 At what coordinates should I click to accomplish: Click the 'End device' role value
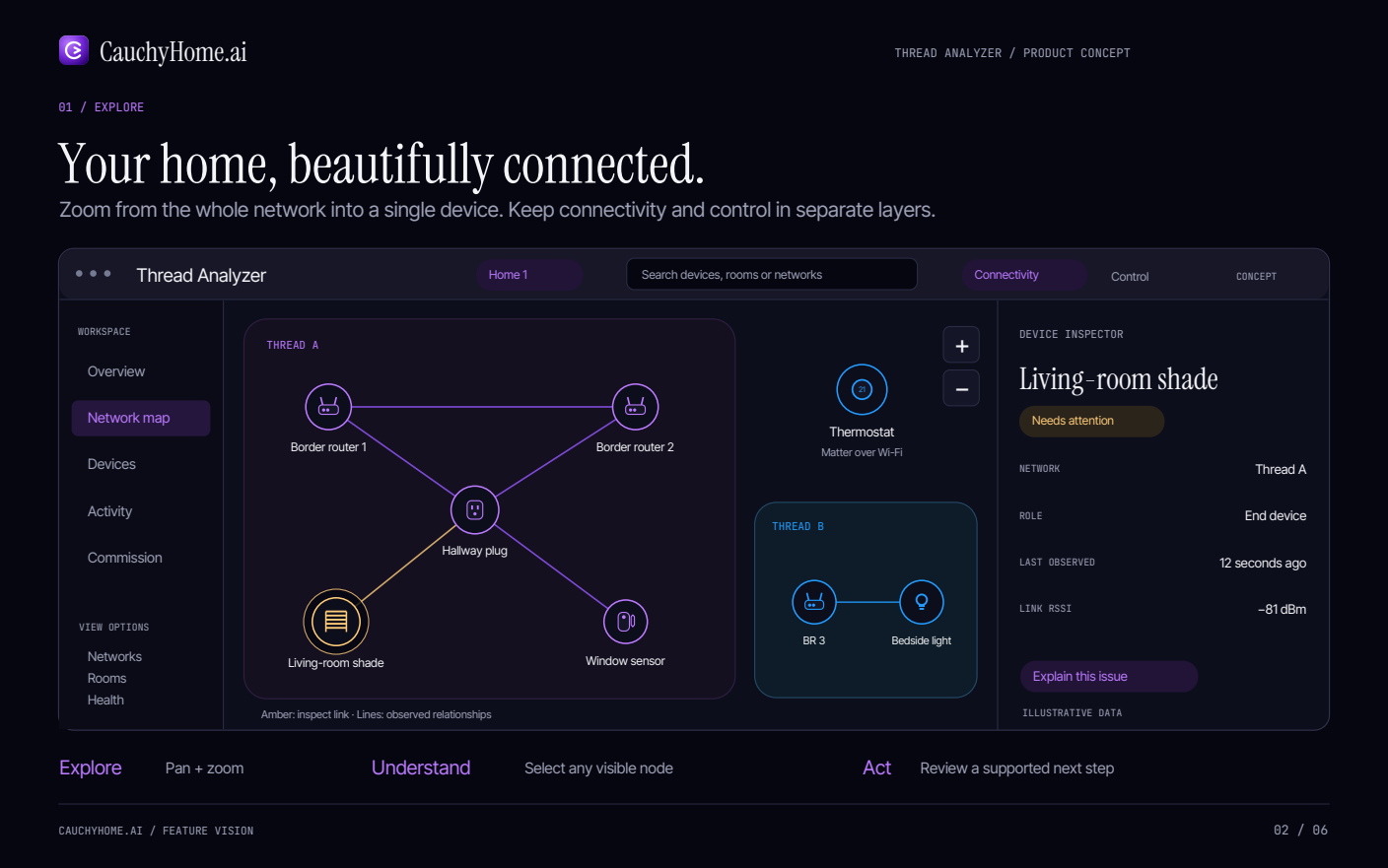click(x=1276, y=516)
